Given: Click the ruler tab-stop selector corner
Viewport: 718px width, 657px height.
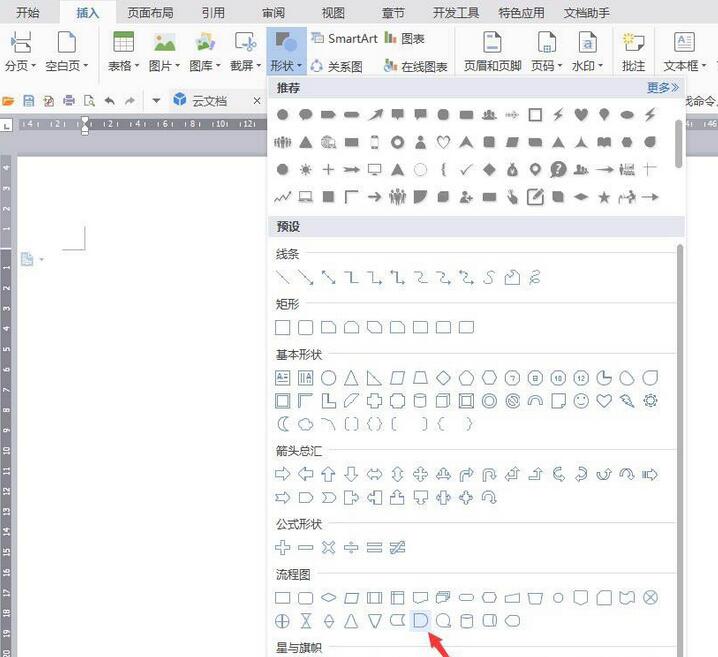Looking at the screenshot, I should (6, 125).
